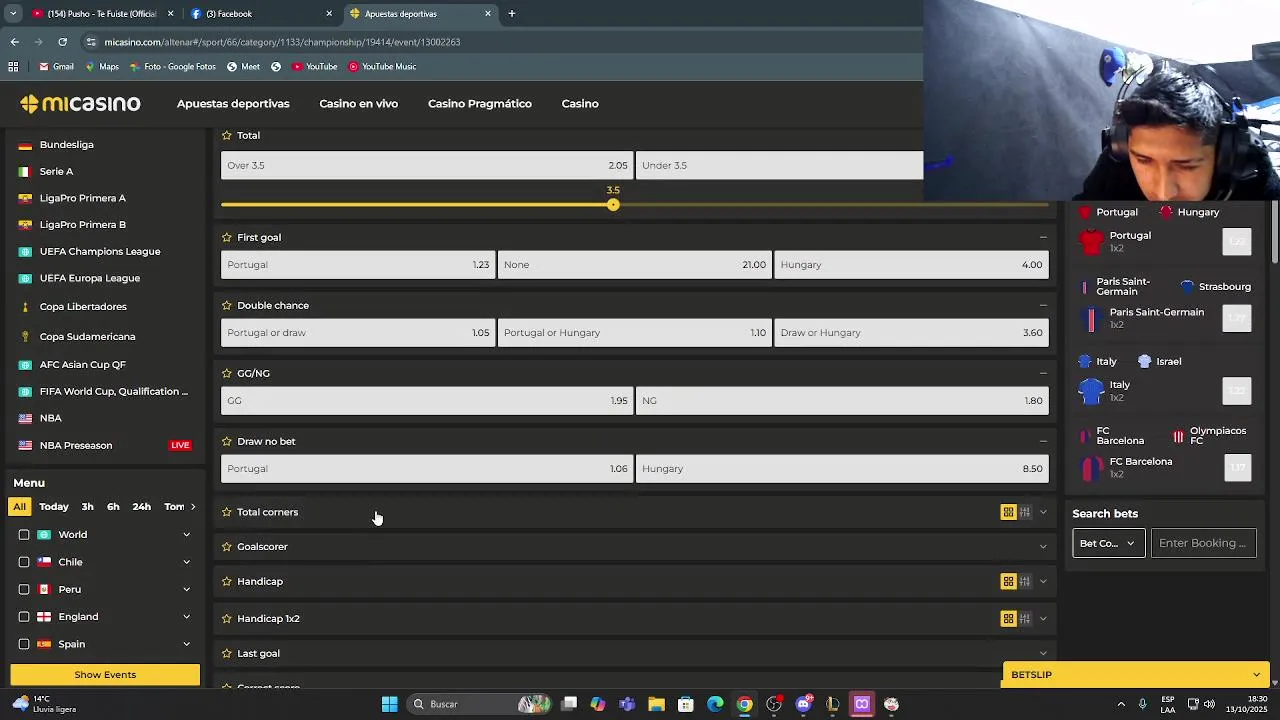This screenshot has width=1280, height=720.
Task: Expand the Last goal market
Action: tap(1043, 653)
